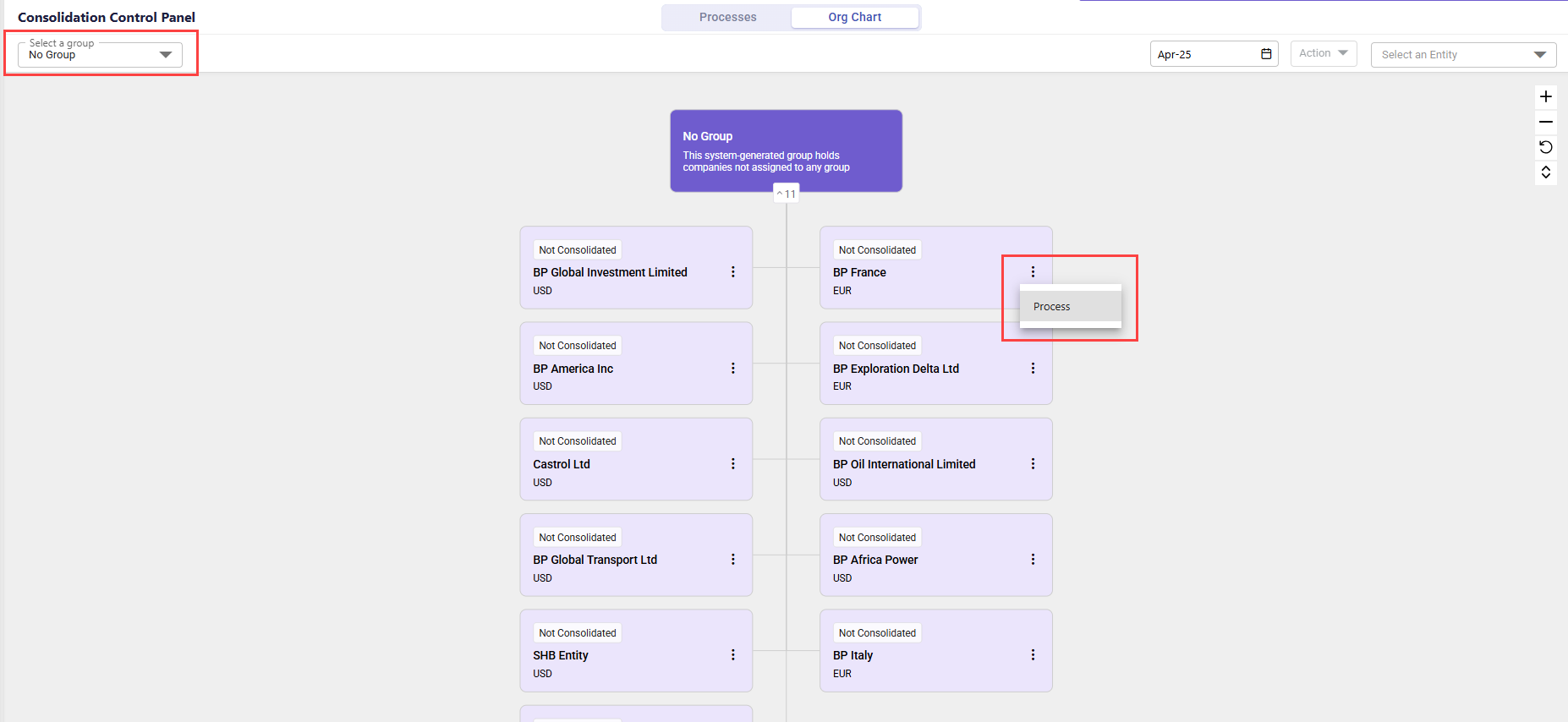Select the Org Chart tab
1568x722 pixels.
click(x=854, y=17)
